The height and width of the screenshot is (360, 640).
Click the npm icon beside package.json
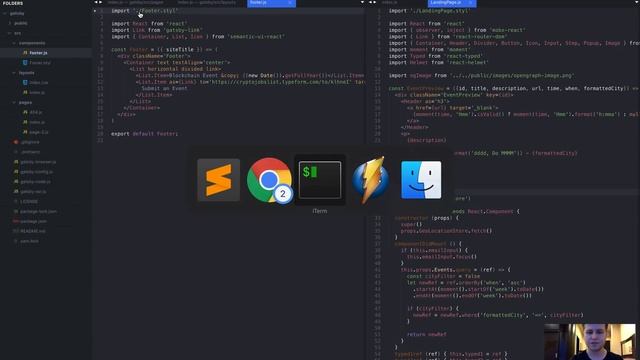(x=16, y=221)
